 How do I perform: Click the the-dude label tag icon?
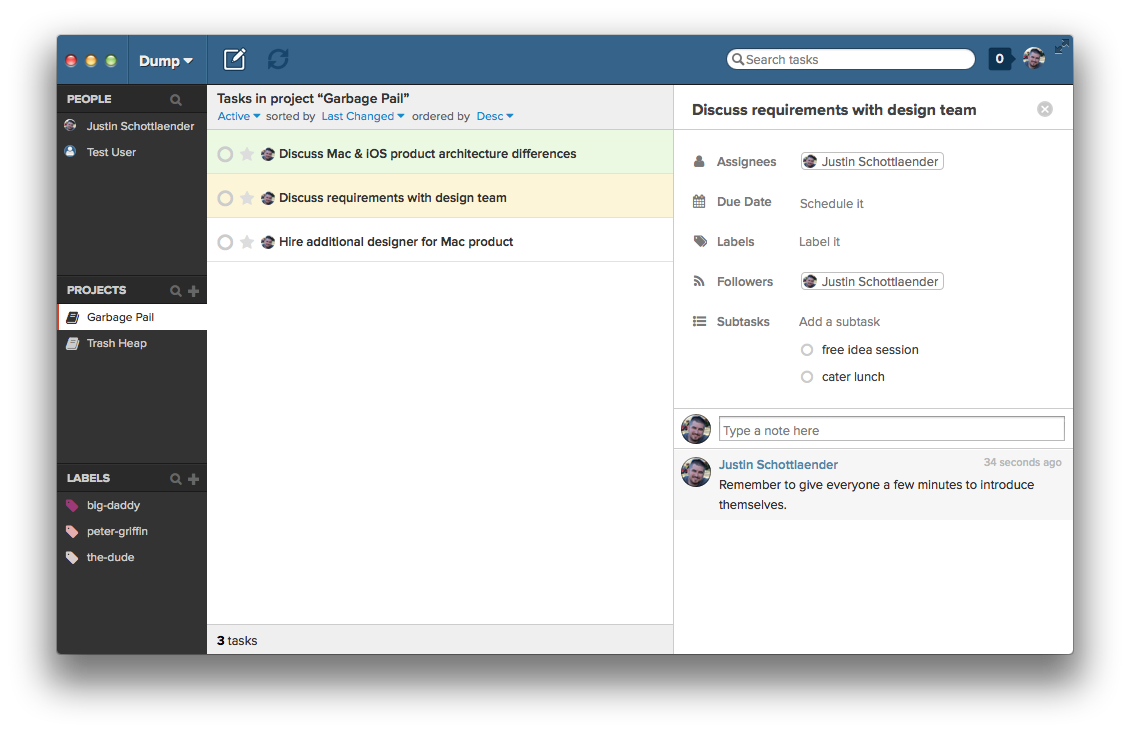coord(72,557)
